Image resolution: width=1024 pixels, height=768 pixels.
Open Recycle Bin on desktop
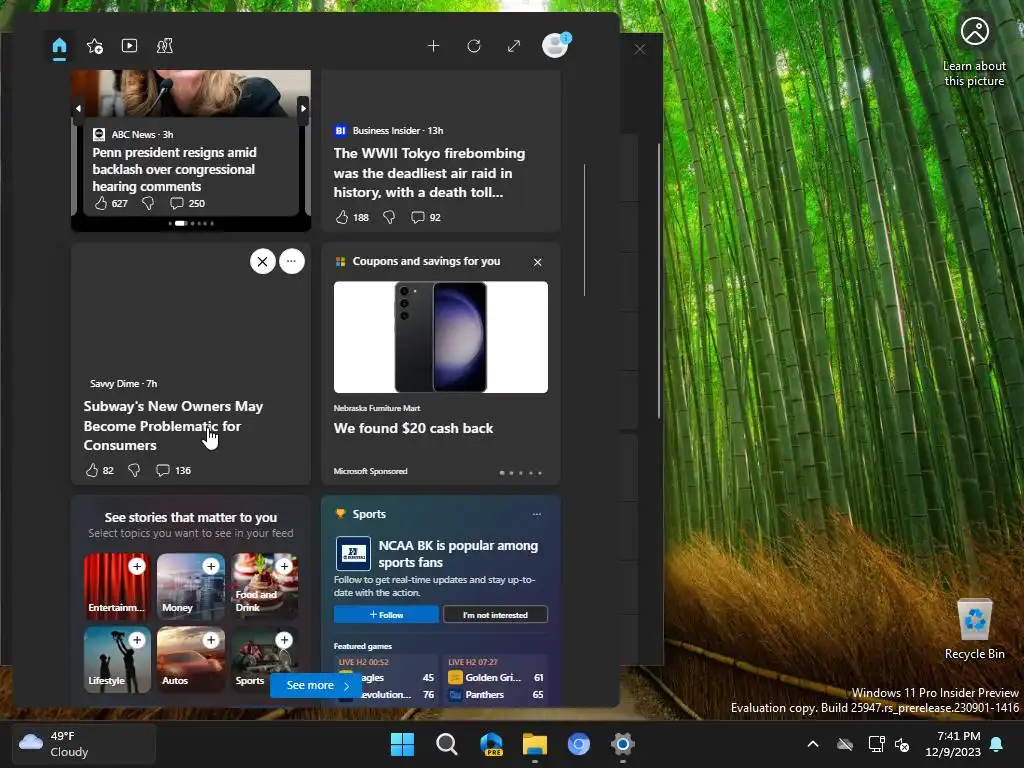click(974, 630)
